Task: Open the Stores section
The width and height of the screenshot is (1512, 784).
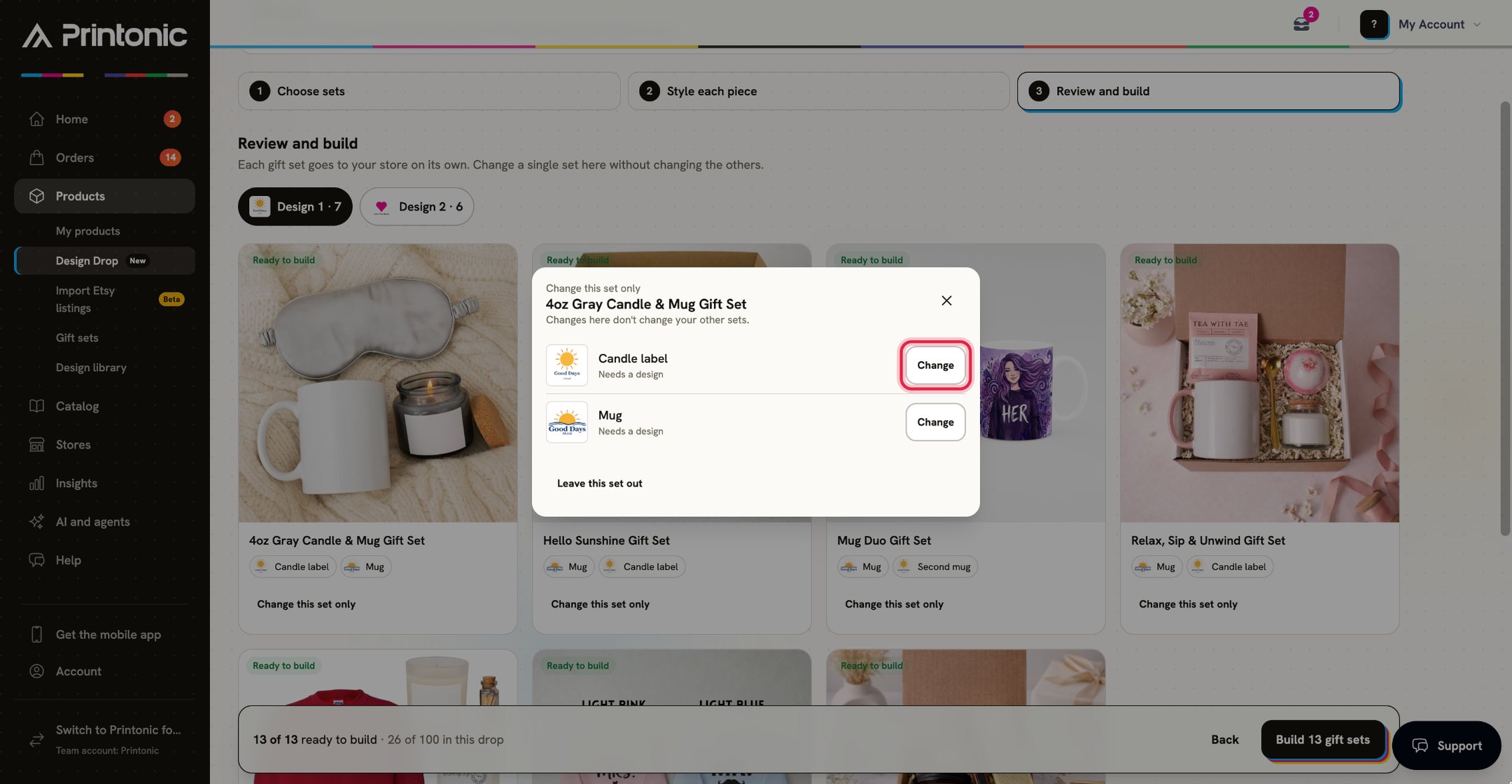Action: (104, 444)
